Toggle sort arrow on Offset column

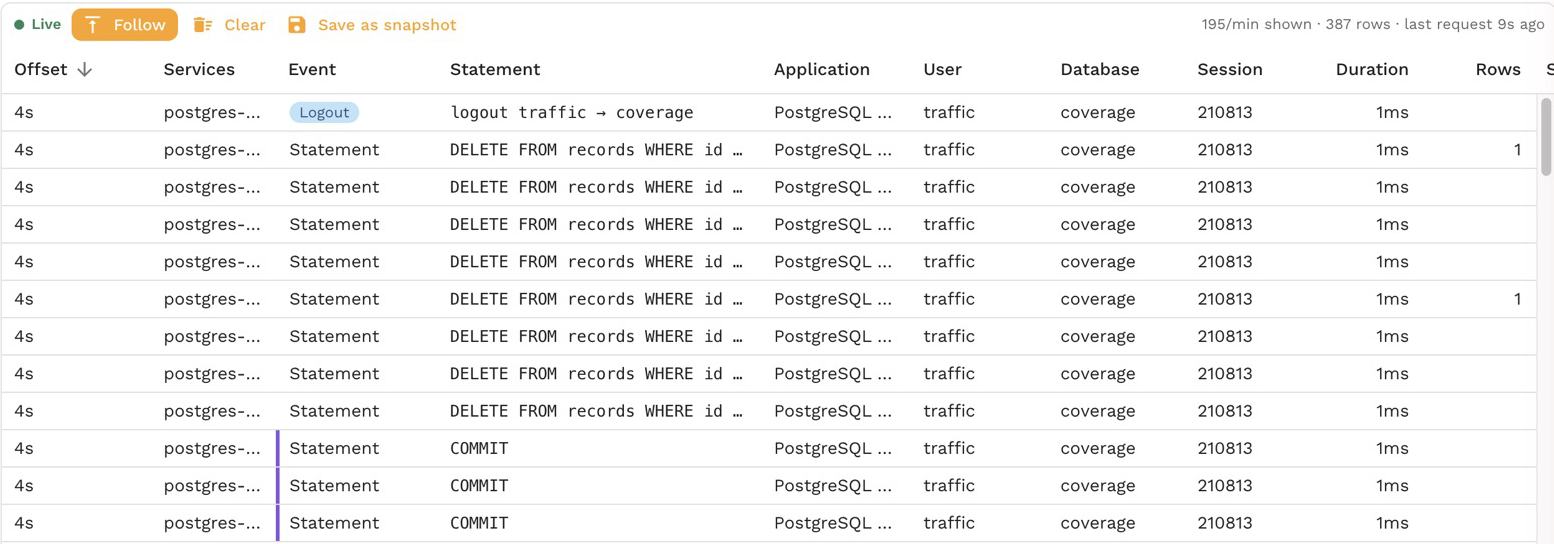pyautogui.click(x=85, y=69)
